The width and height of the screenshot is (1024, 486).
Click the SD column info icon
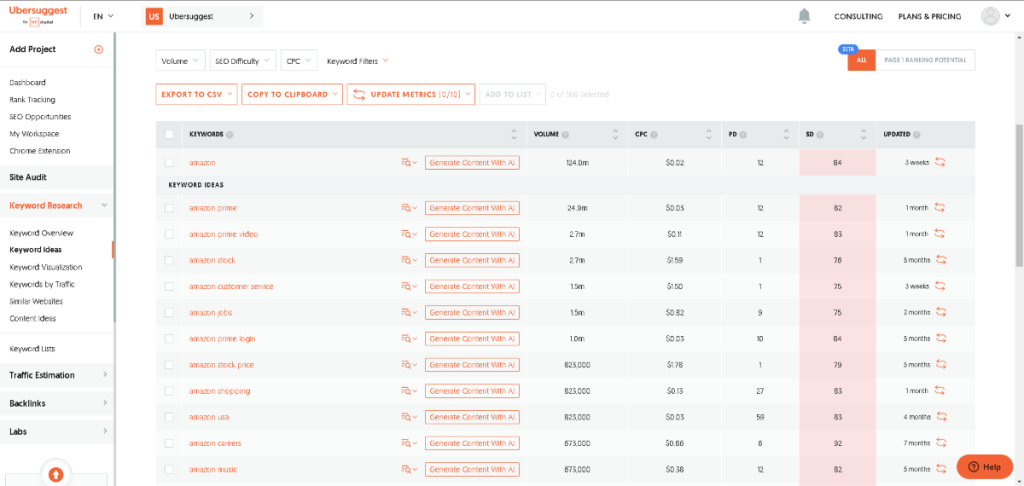pyautogui.click(x=820, y=135)
